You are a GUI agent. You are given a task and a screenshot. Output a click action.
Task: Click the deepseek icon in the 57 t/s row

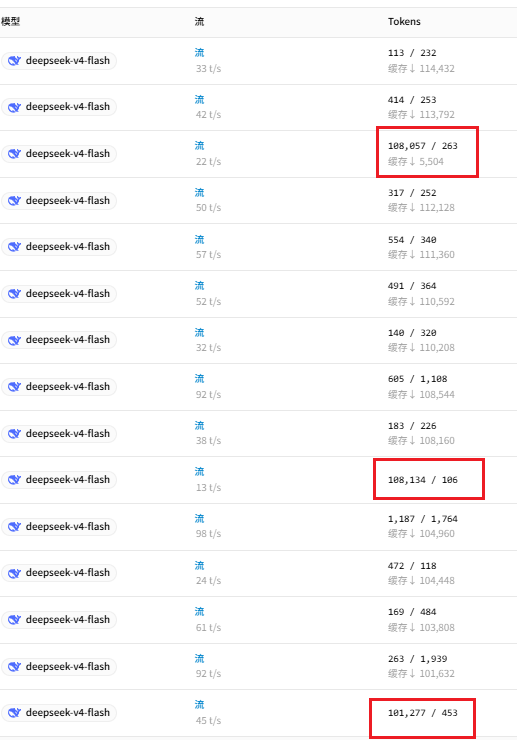tap(15, 247)
